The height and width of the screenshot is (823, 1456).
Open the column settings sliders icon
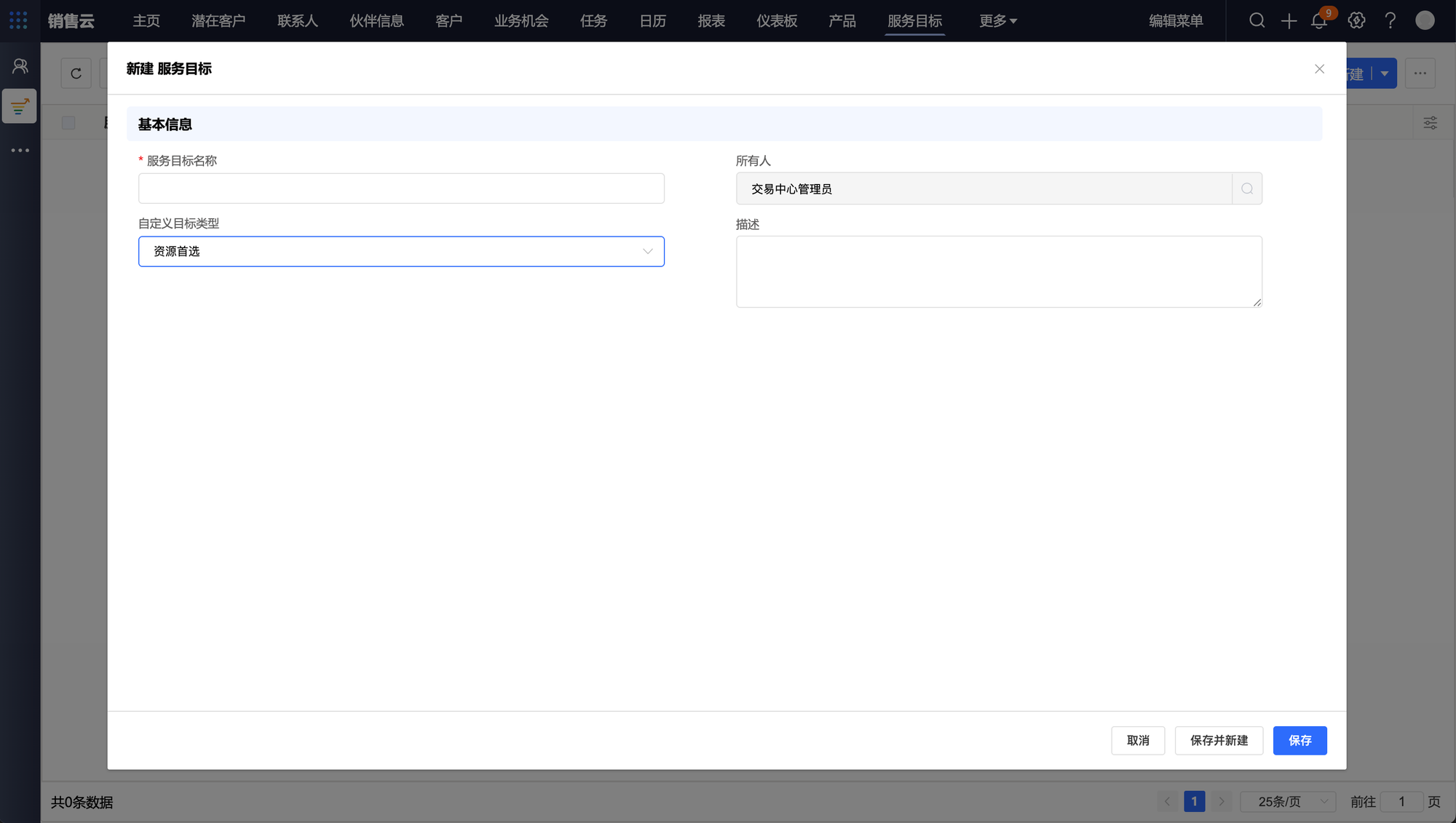pyautogui.click(x=1430, y=122)
